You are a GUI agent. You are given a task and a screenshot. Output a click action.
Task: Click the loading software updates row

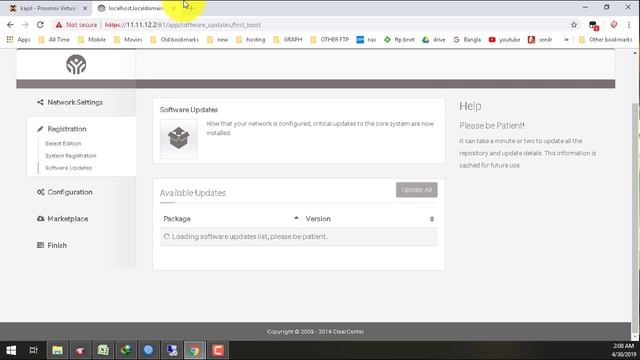click(299, 237)
